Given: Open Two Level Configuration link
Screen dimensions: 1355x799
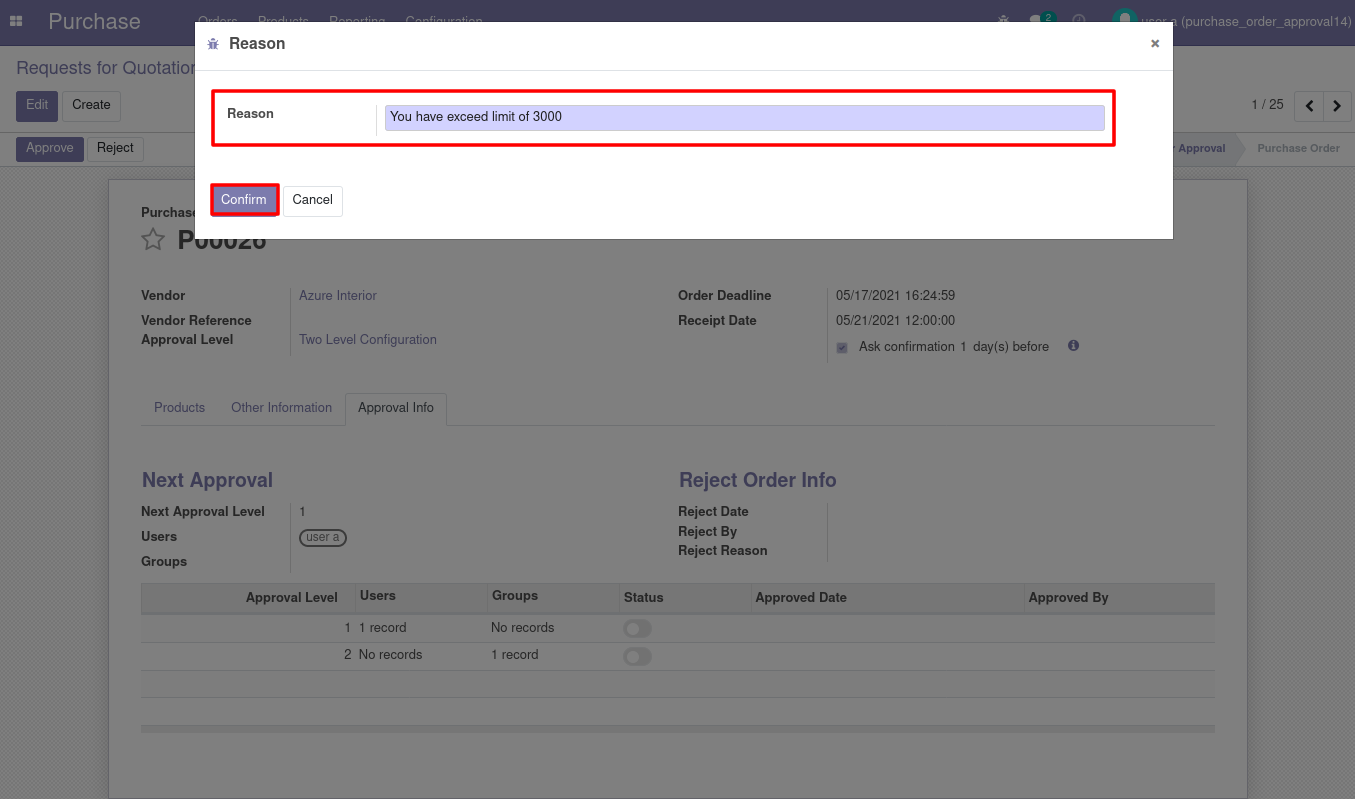Looking at the screenshot, I should click(x=368, y=340).
